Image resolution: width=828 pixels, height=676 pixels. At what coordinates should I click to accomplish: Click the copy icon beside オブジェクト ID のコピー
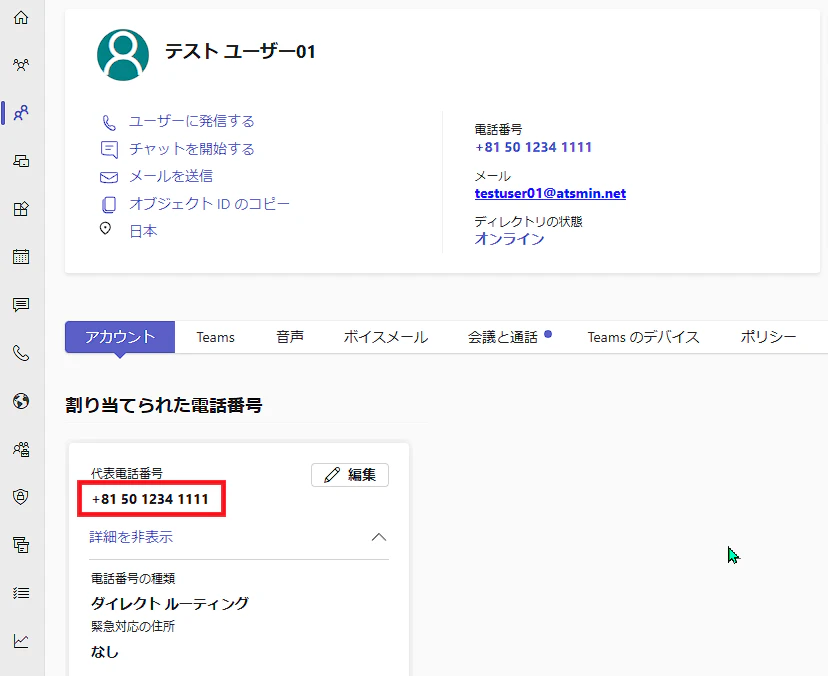(109, 204)
